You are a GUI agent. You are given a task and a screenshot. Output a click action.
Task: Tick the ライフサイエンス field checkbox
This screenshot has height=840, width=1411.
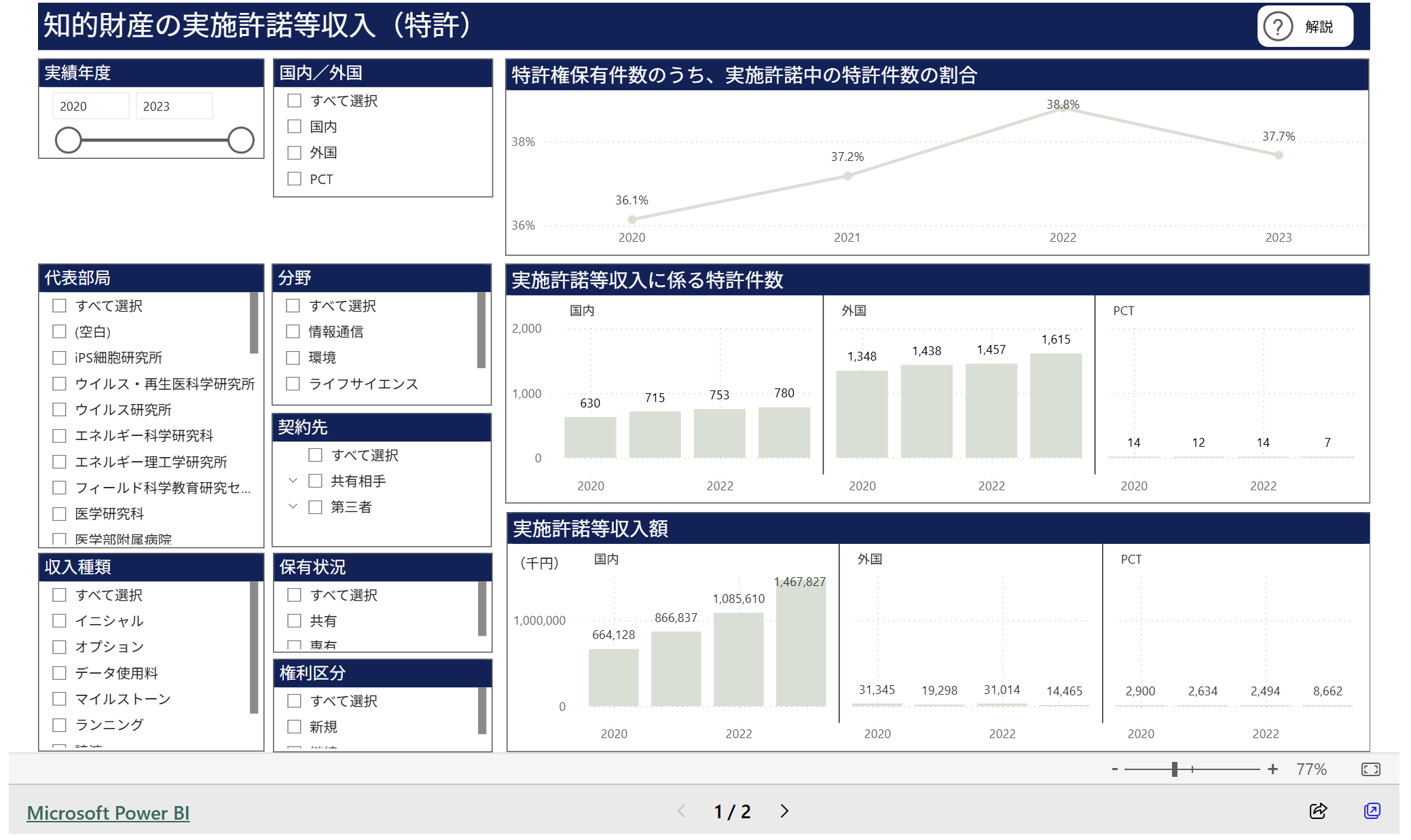[293, 384]
